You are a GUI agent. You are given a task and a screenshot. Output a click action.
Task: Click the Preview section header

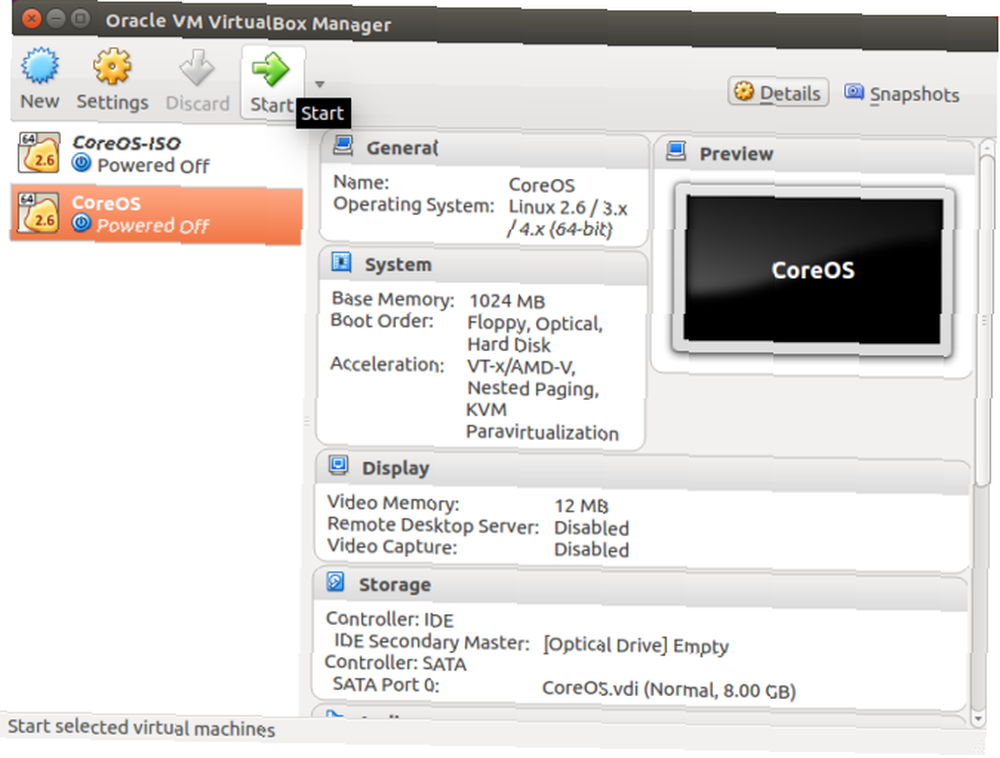[814, 154]
